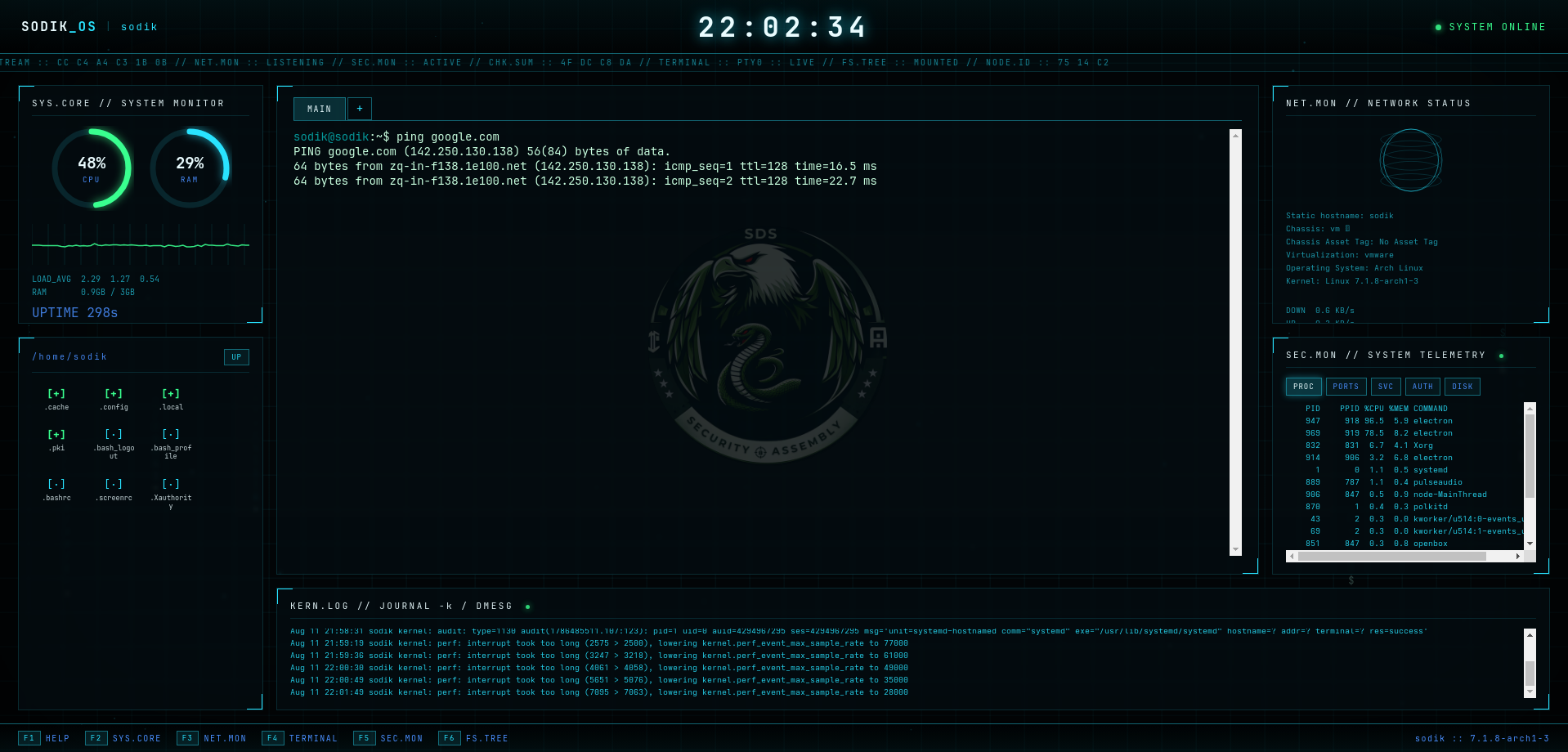Image resolution: width=1568 pixels, height=752 pixels.
Task: Go up a directory with UP button
Action: 236,357
